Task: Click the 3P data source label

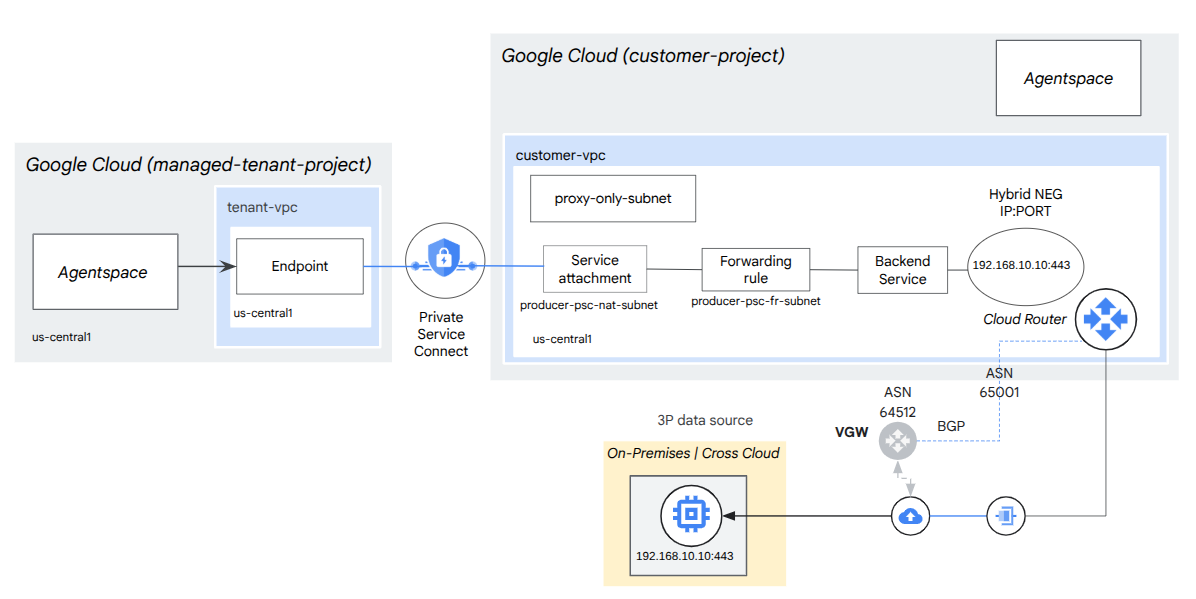Action: (x=699, y=420)
